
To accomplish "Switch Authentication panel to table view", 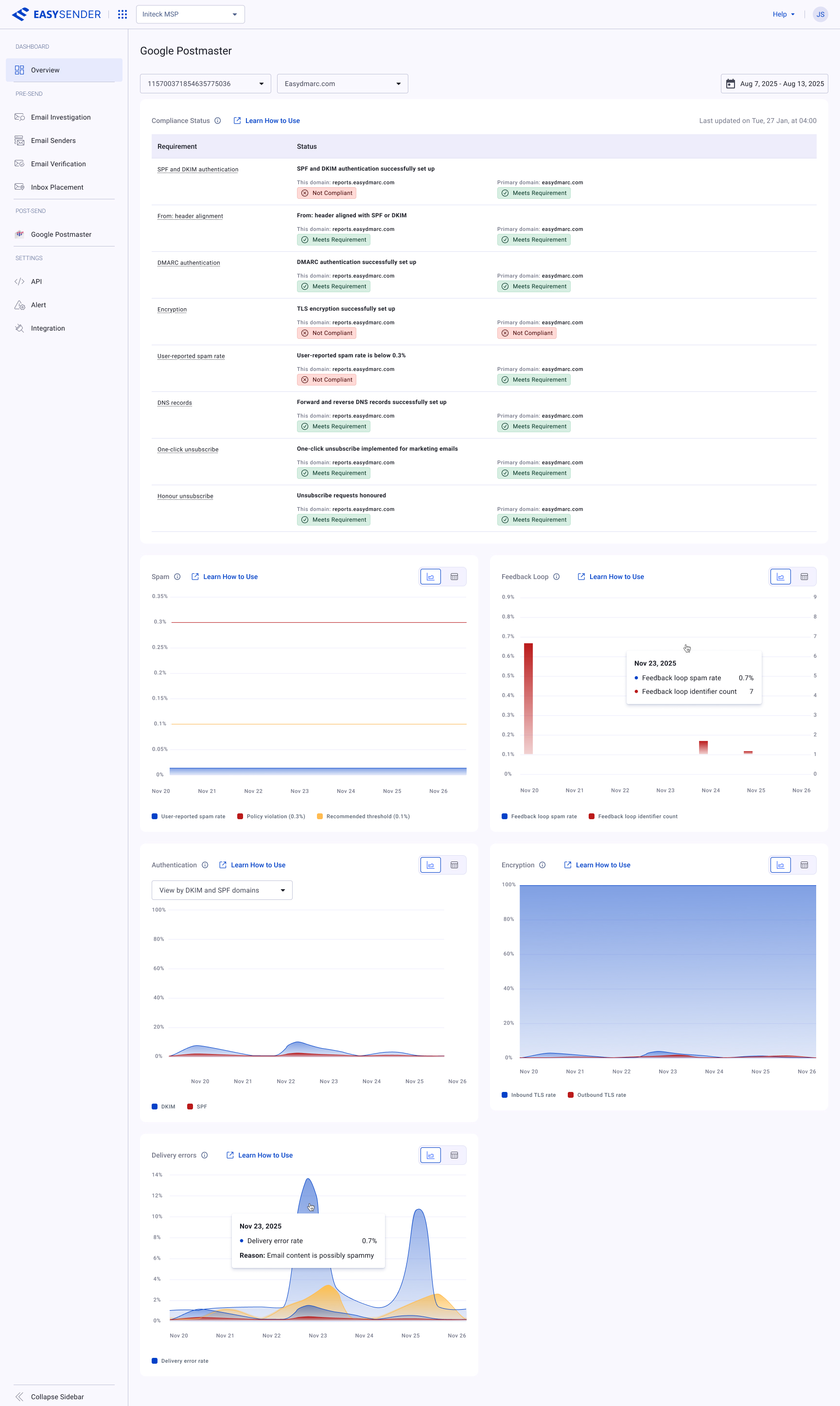I will tap(454, 865).
